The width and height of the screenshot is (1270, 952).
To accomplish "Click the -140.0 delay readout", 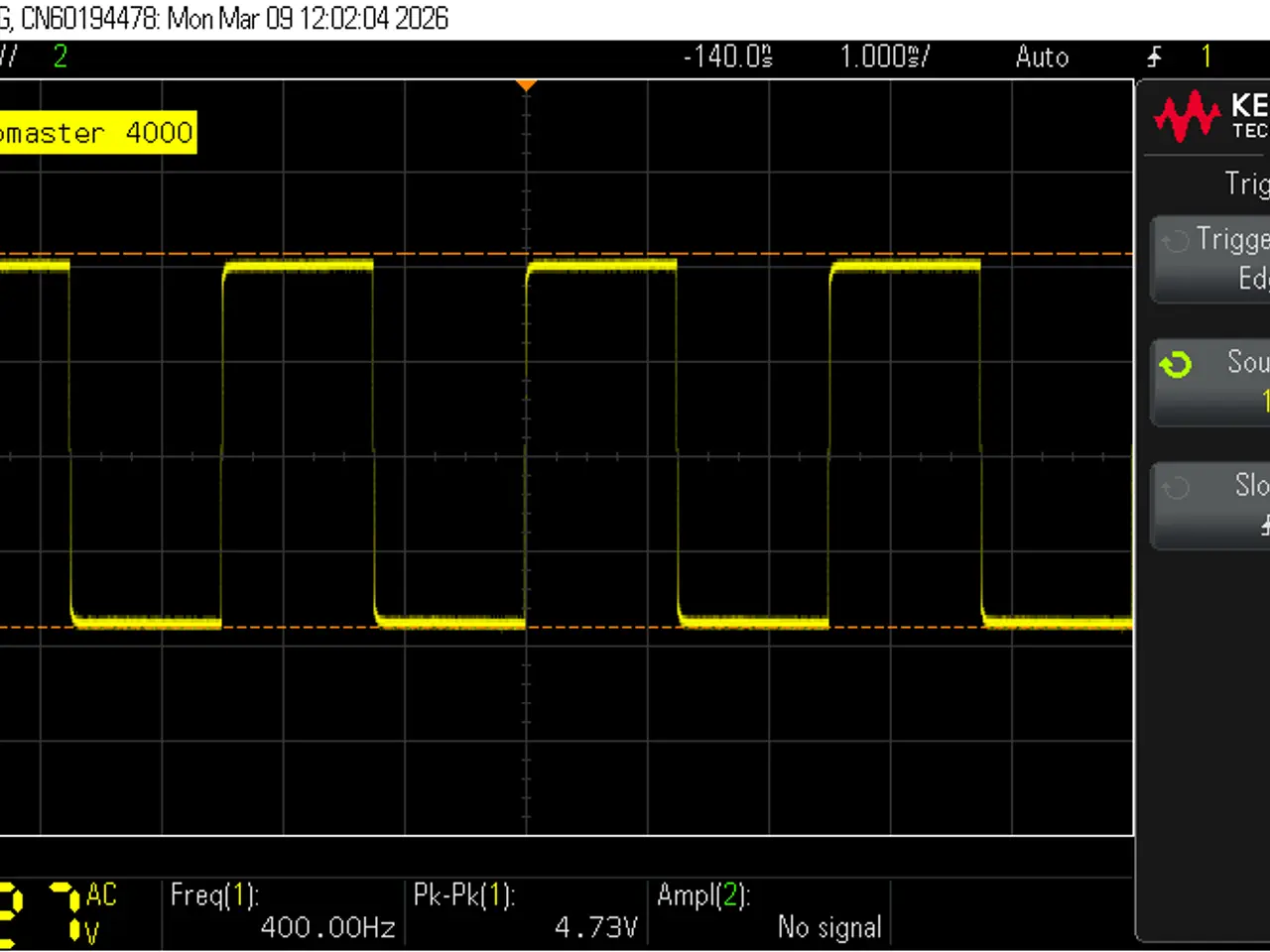I will [728, 57].
